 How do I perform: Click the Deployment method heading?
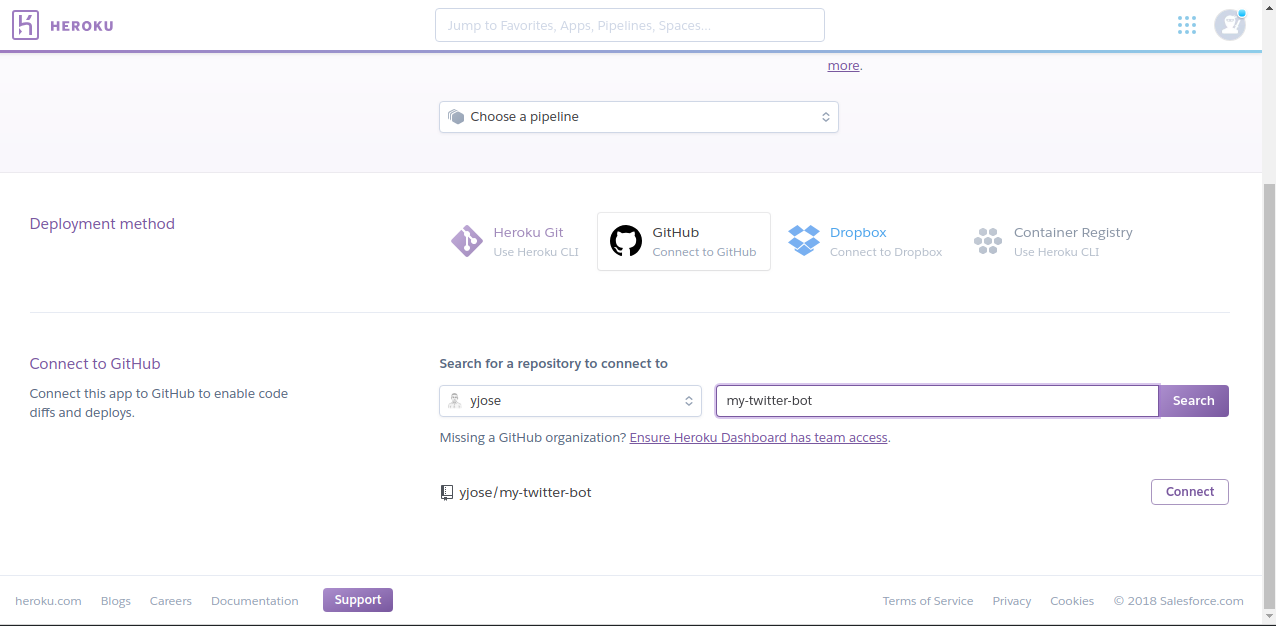102,224
